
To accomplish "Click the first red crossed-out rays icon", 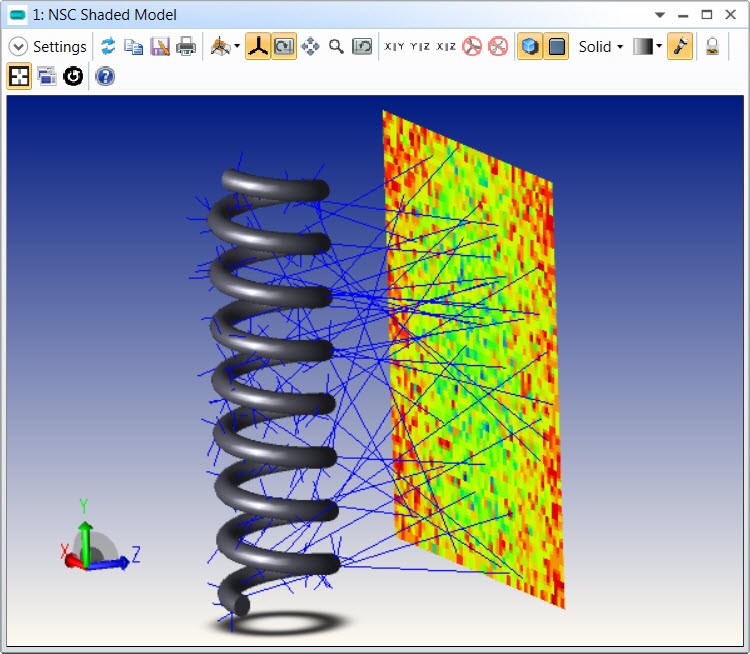I will [x=472, y=46].
